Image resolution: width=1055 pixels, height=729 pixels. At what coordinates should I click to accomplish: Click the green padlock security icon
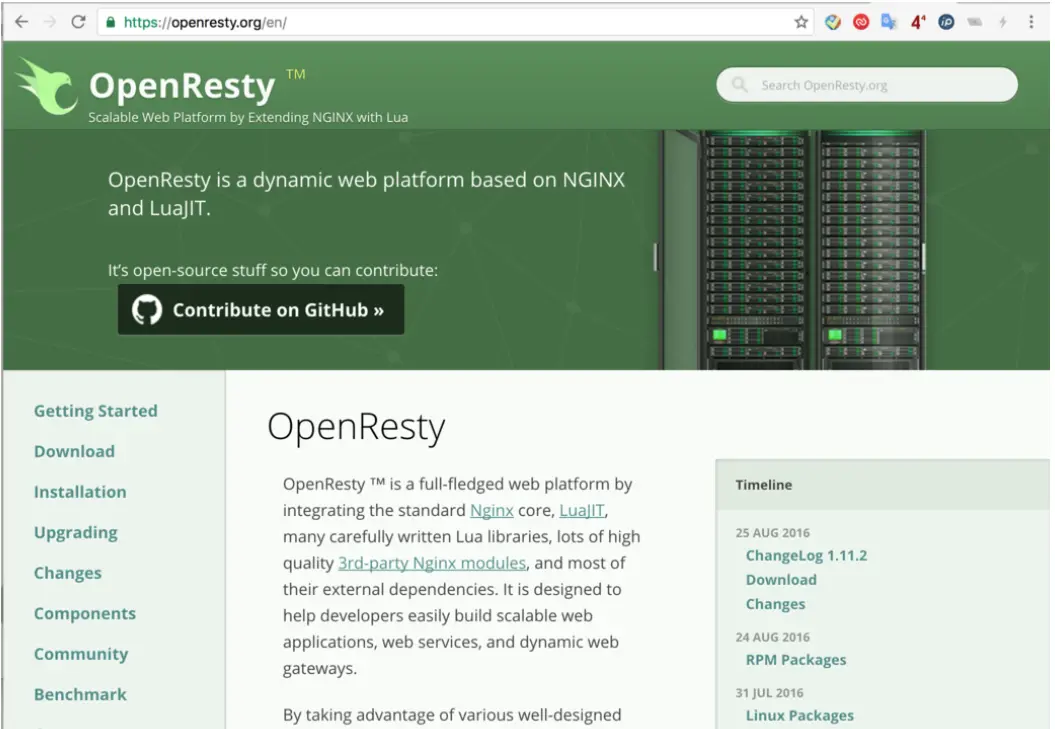coord(110,22)
